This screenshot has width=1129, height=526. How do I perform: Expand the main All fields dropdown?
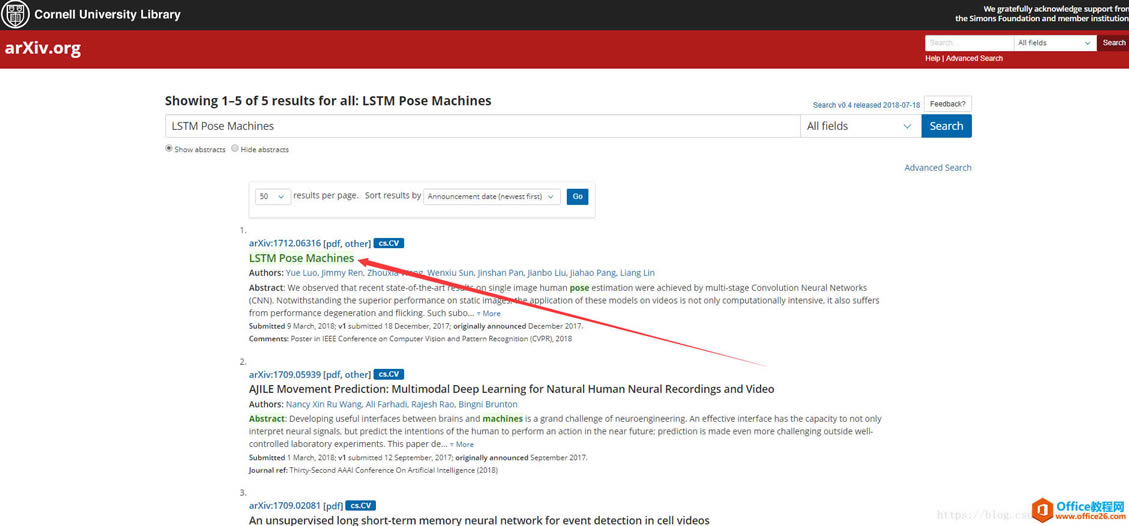tap(860, 126)
